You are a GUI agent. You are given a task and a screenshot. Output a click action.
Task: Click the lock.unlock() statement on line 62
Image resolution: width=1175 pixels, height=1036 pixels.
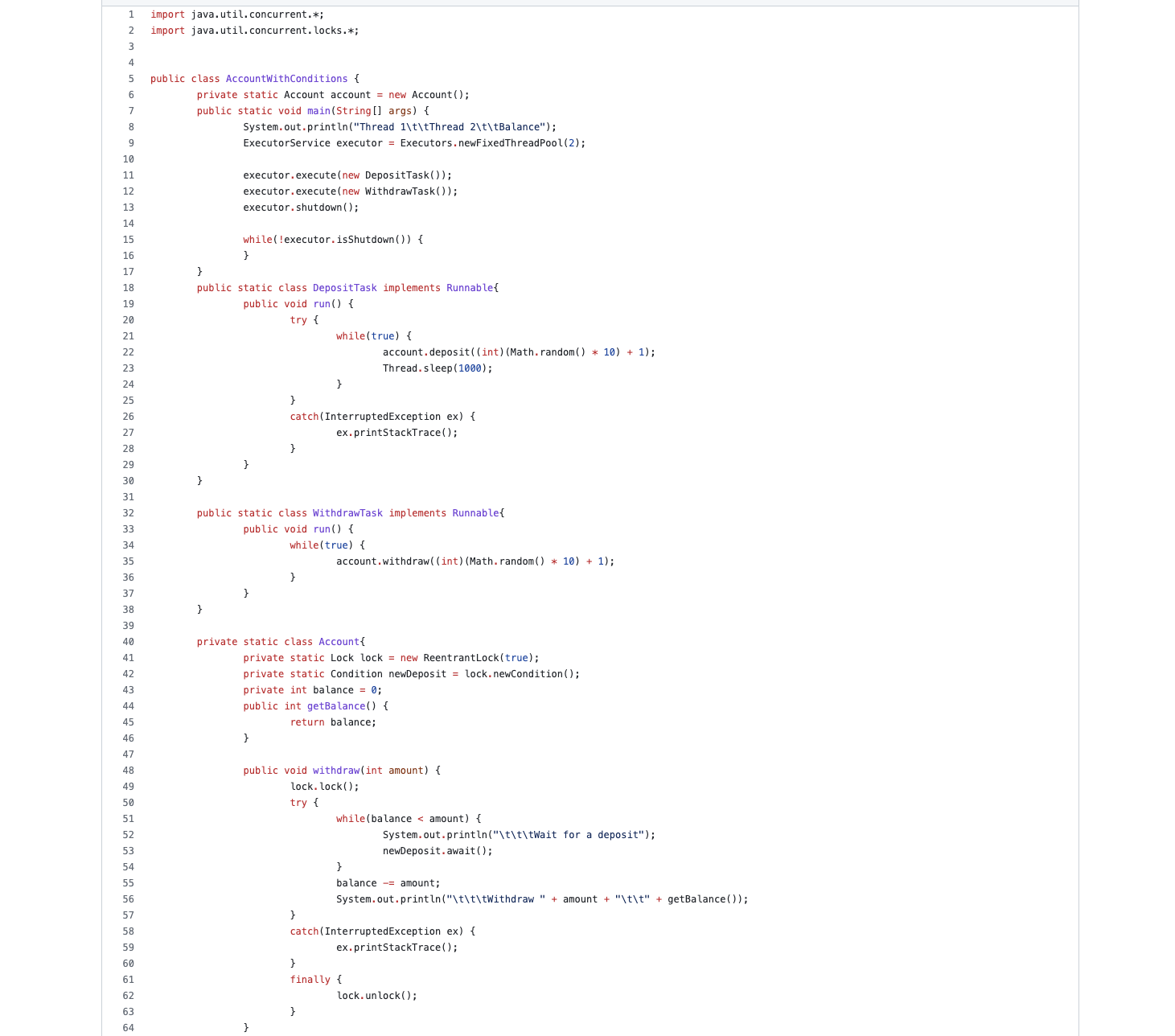point(376,995)
